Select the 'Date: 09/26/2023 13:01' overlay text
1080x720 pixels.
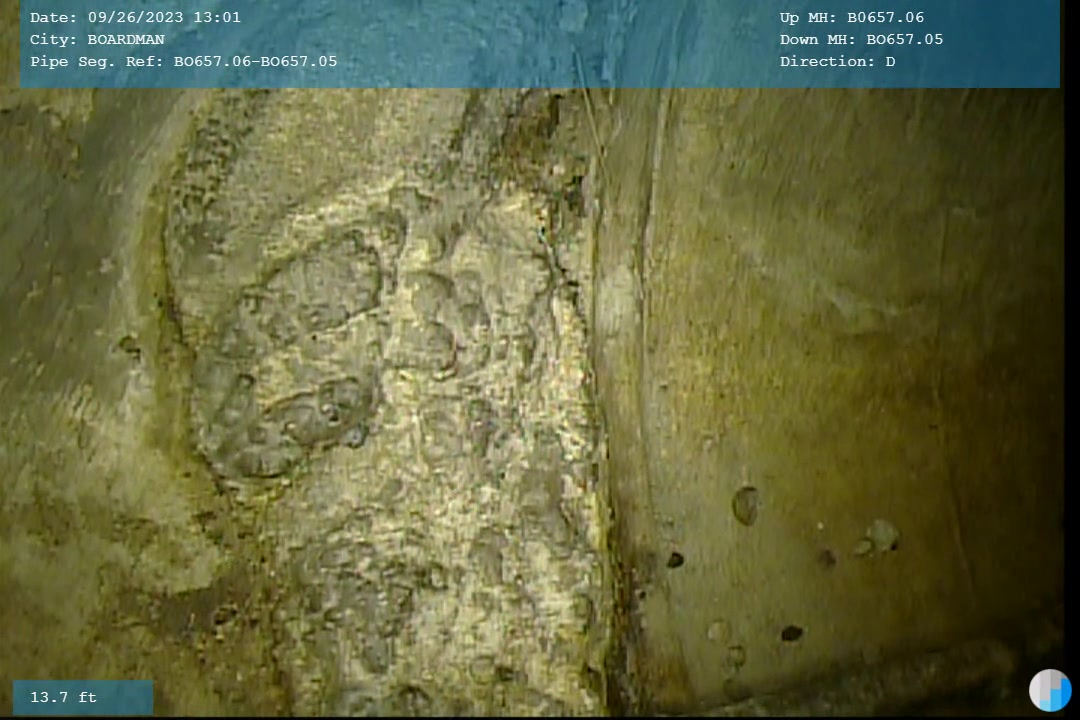[136, 17]
